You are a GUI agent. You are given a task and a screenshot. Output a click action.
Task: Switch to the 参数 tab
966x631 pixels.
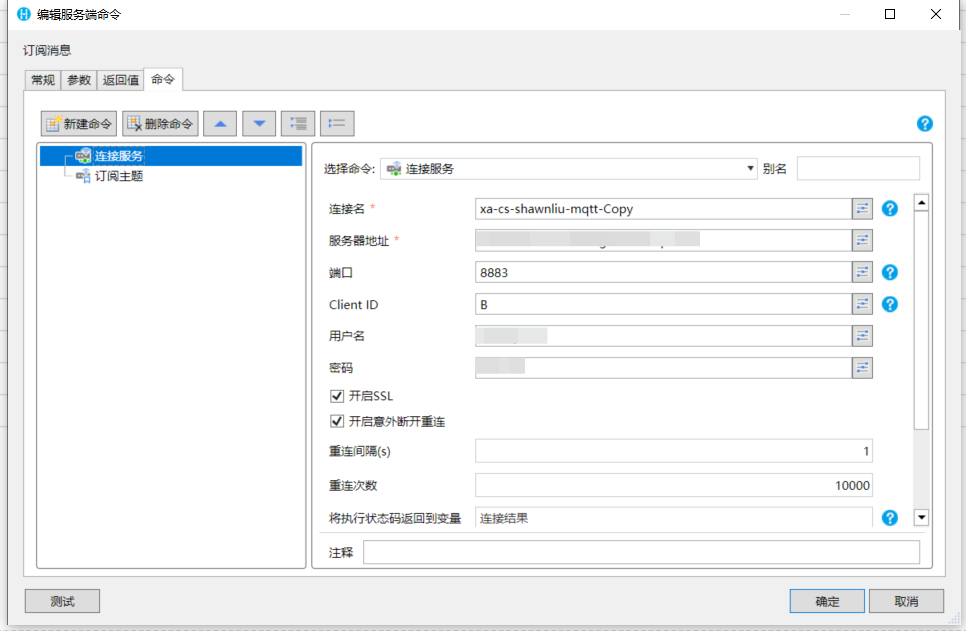79,80
